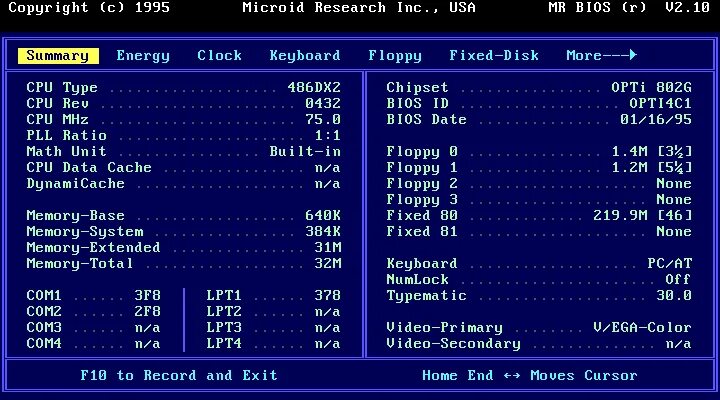Viewport: 720px width, 400px height.
Task: Go to the Floppy tab
Action: point(395,56)
